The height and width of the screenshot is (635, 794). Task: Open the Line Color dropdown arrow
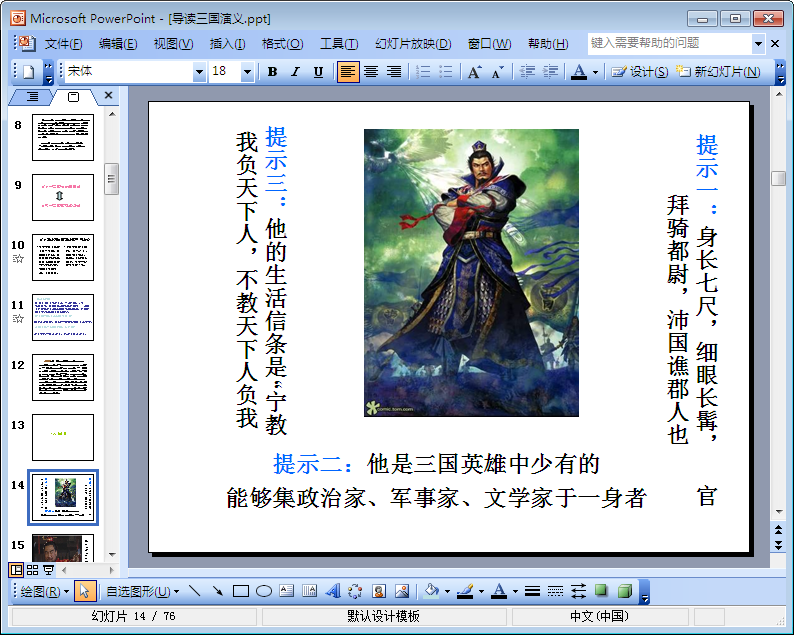[481, 591]
